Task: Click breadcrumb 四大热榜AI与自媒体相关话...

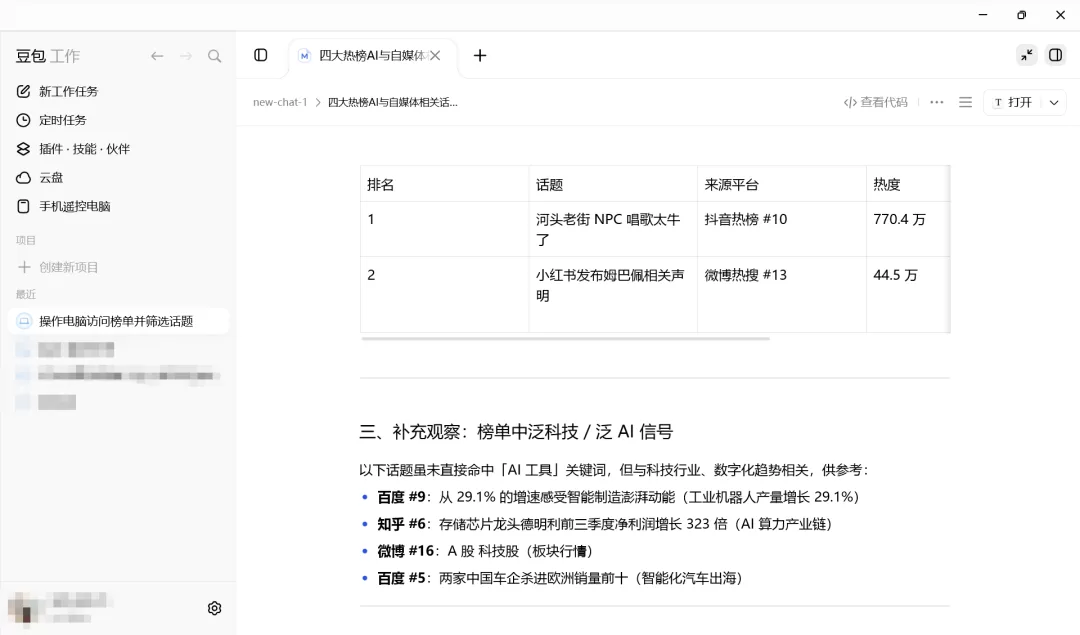Action: (393, 103)
